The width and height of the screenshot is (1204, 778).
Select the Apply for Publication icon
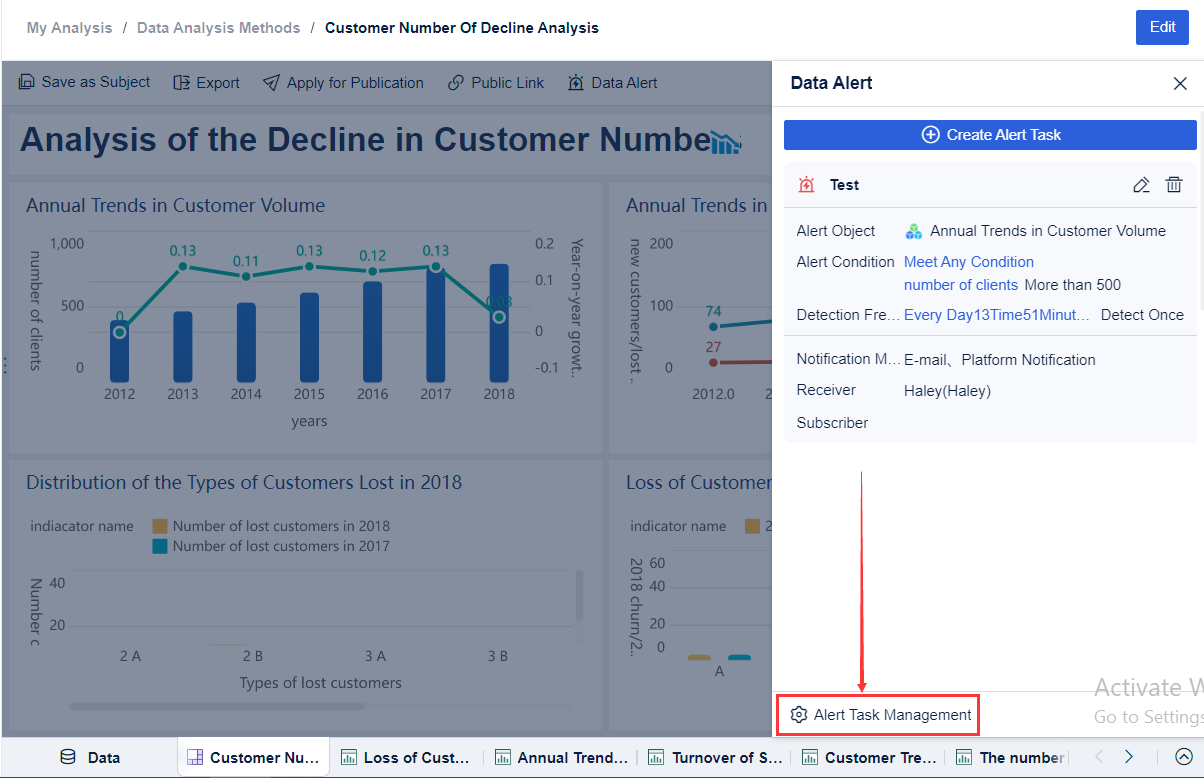click(x=271, y=82)
